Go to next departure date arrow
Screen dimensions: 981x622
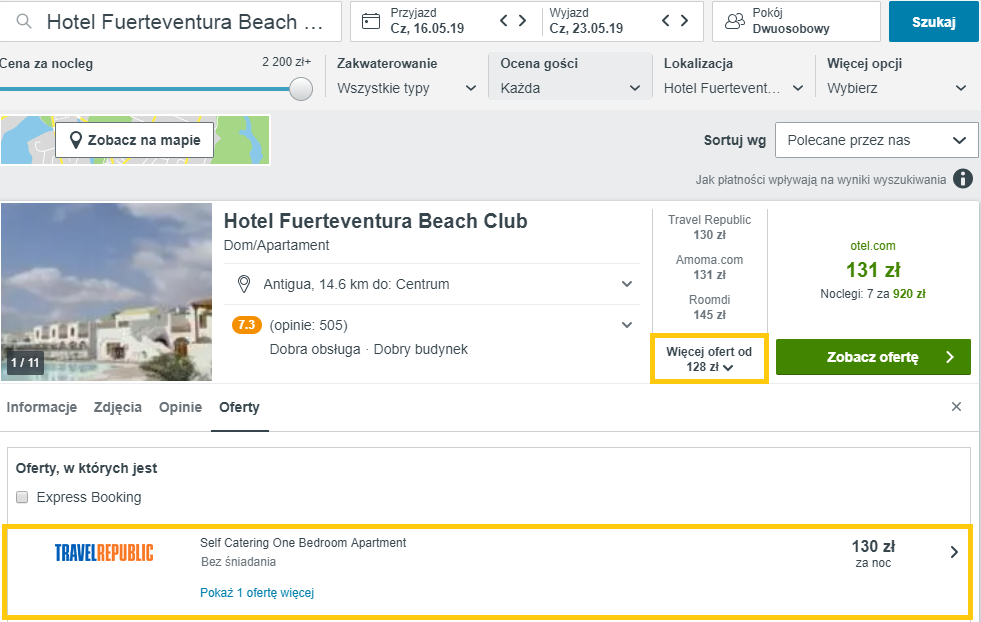pyautogui.click(x=684, y=21)
